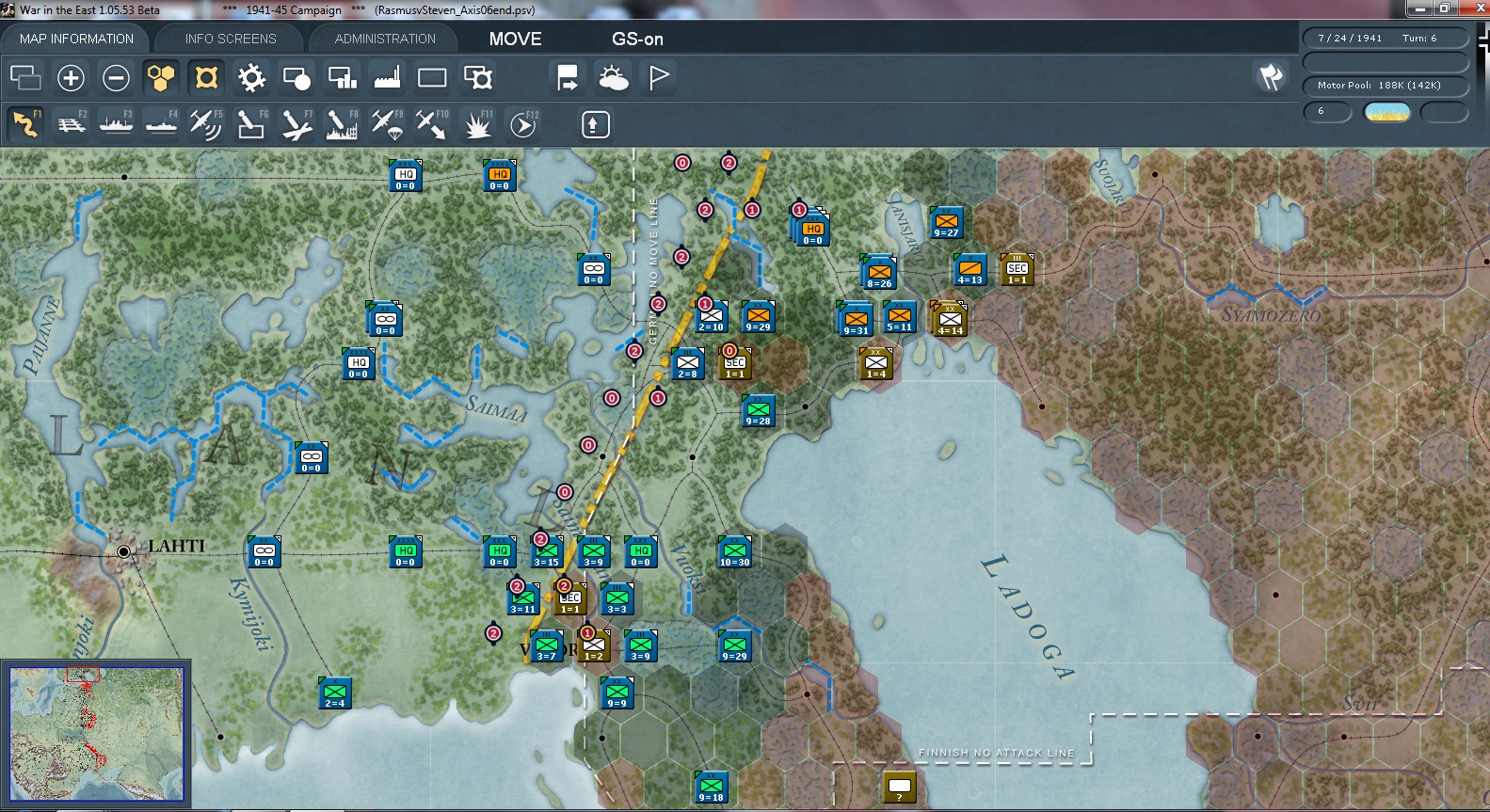The height and width of the screenshot is (812, 1490).
Task: Select the 1=4 unit counter
Action: click(x=876, y=364)
